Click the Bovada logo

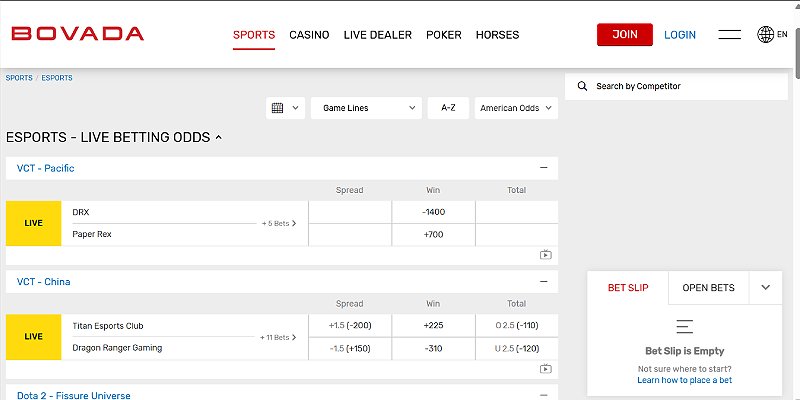click(x=77, y=34)
